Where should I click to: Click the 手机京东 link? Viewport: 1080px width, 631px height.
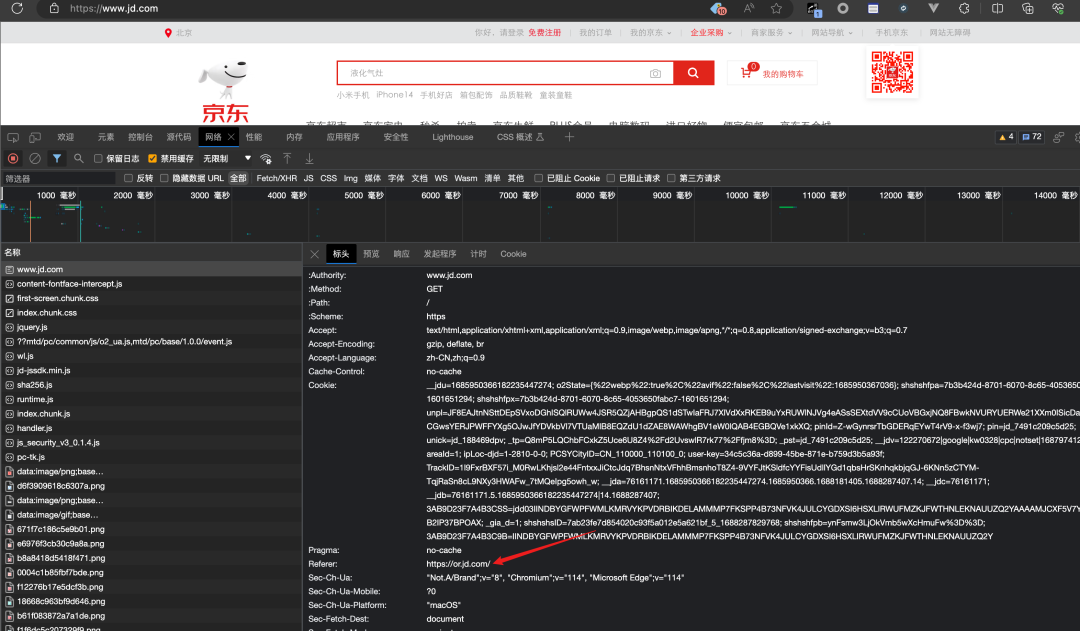point(891,32)
